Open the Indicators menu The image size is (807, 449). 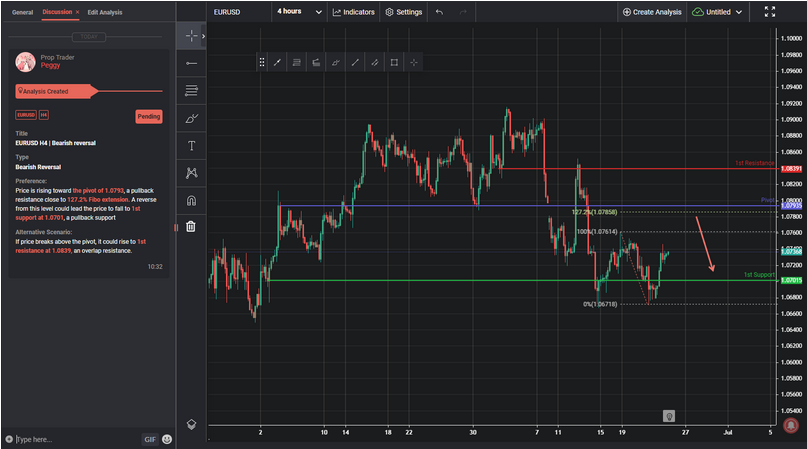(x=354, y=12)
